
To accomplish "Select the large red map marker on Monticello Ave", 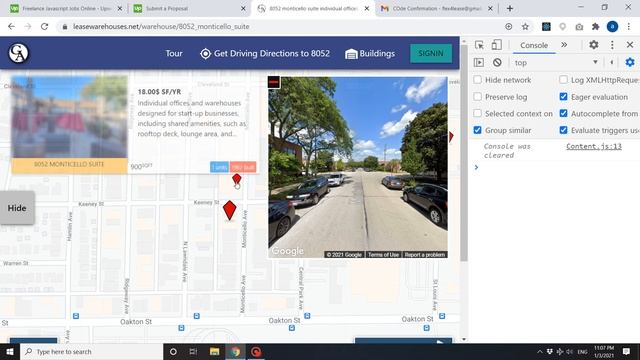I will click(x=229, y=210).
